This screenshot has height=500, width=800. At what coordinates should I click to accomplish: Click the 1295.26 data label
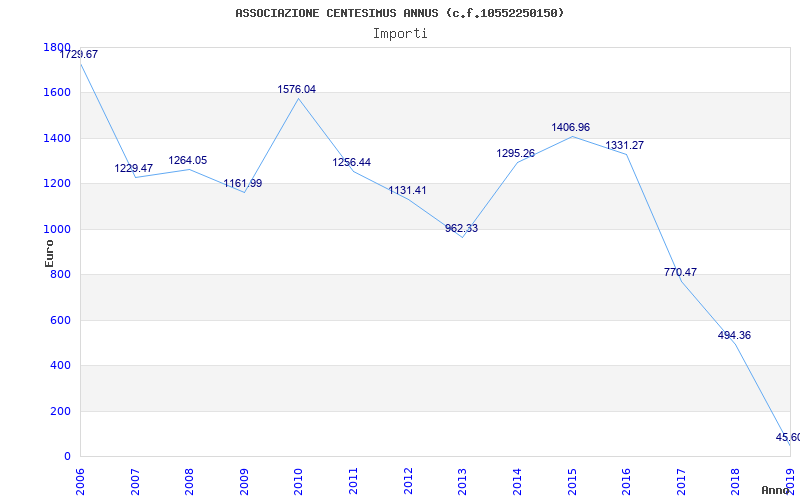(x=516, y=153)
